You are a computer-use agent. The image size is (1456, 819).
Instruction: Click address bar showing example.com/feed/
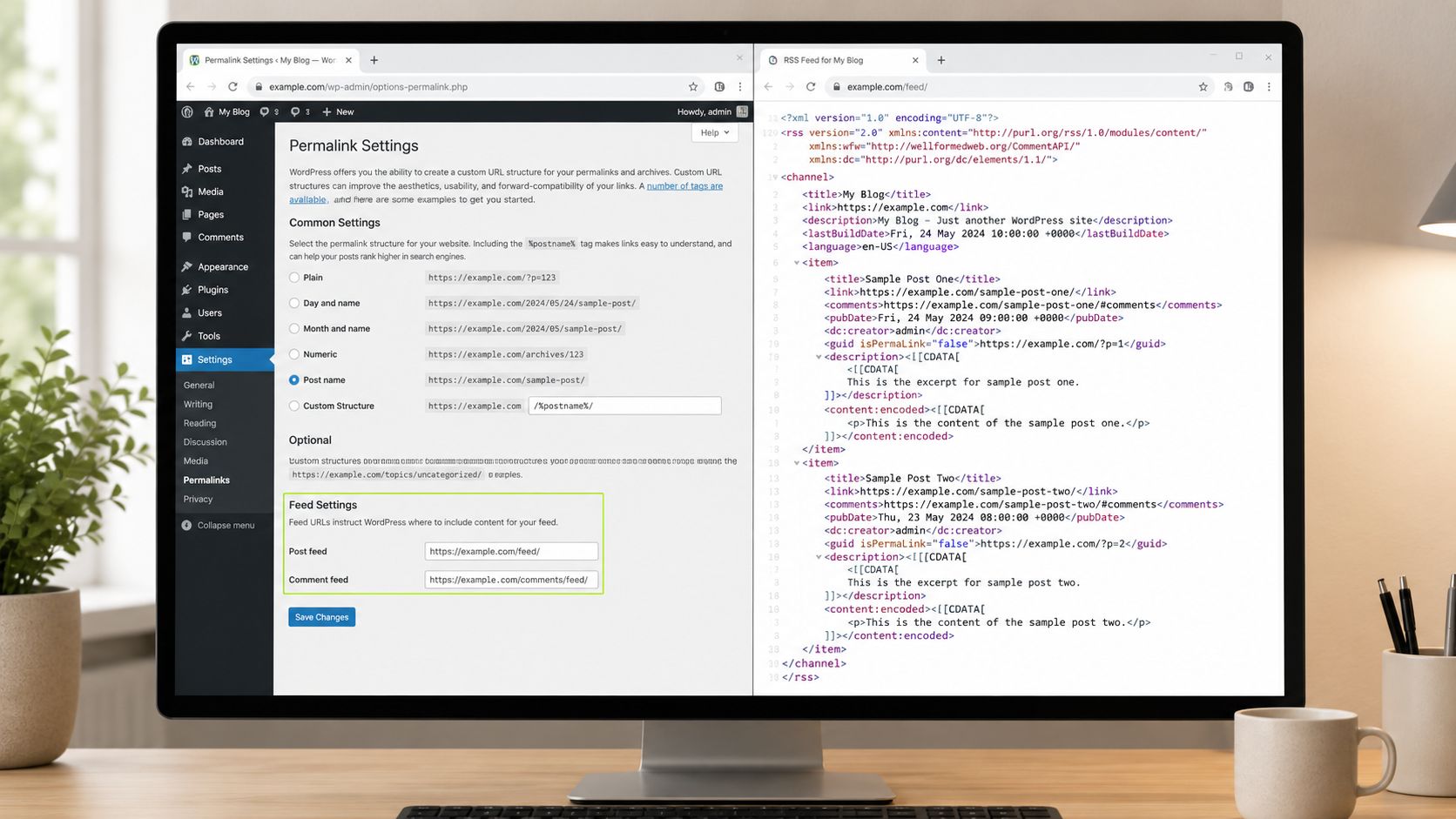pyautogui.click(x=1019, y=86)
